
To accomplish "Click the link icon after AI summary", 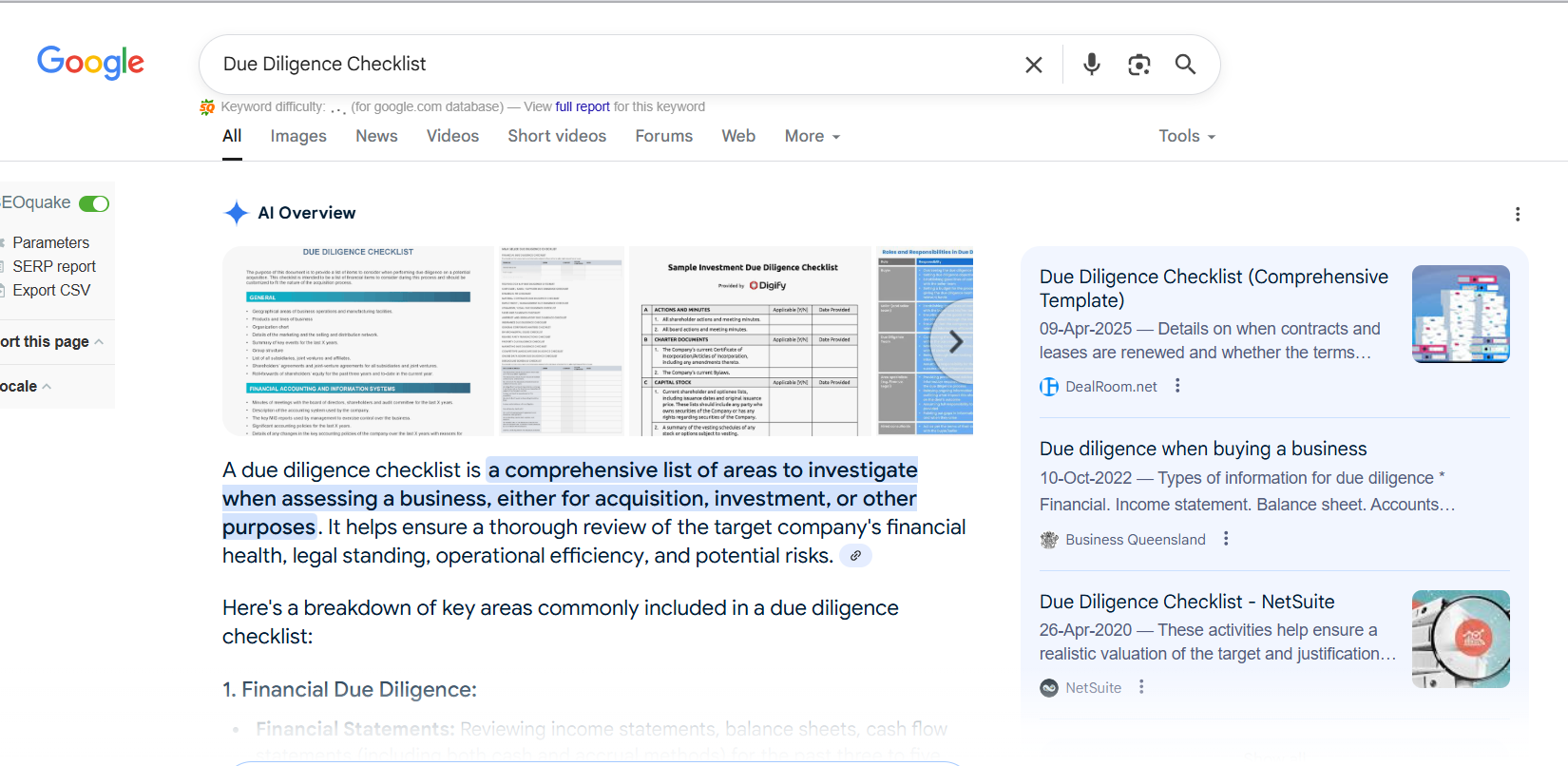I will coord(855,556).
